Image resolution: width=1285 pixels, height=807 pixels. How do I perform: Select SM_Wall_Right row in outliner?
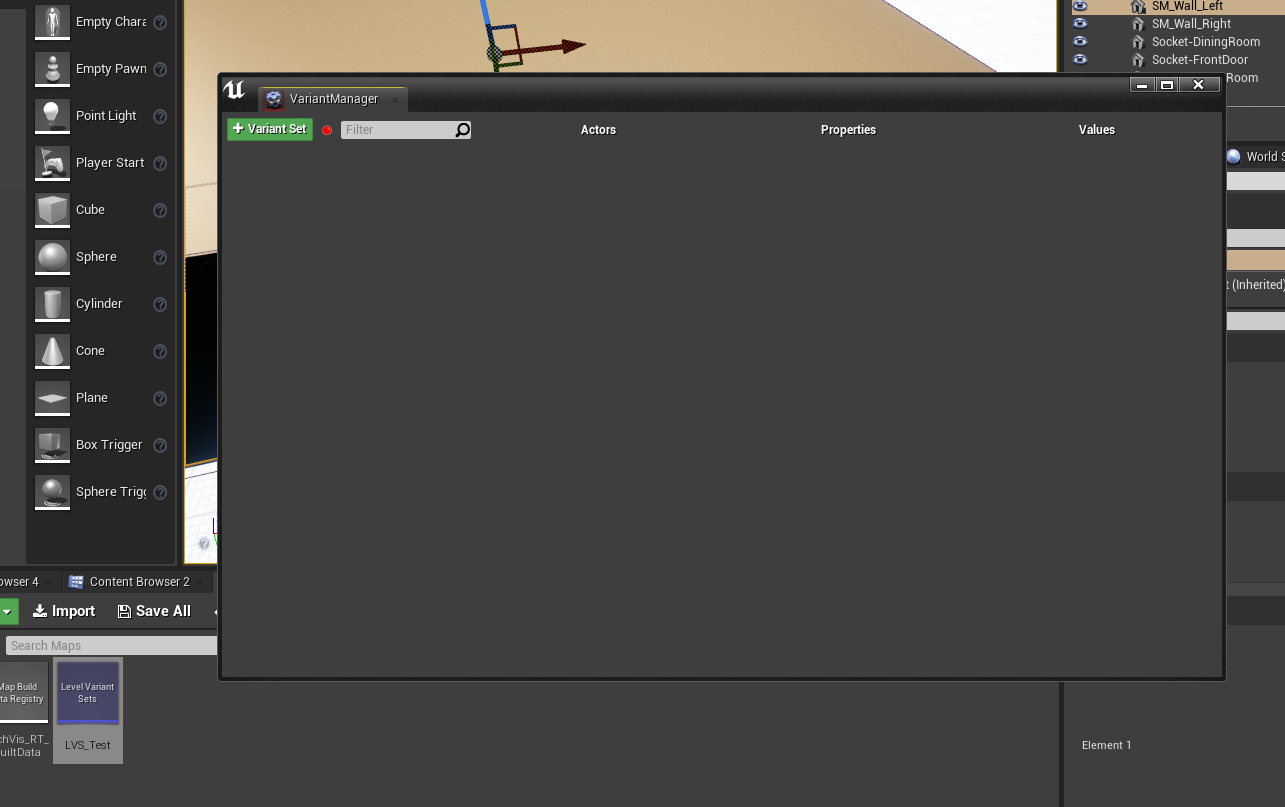1178,23
